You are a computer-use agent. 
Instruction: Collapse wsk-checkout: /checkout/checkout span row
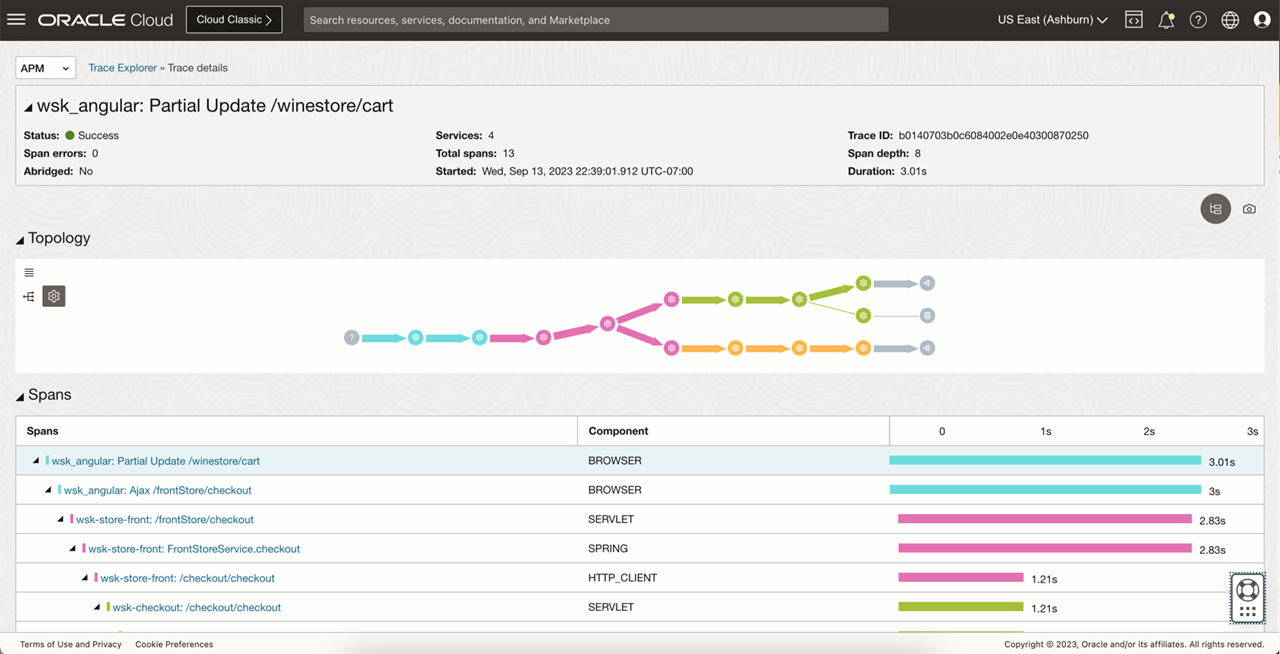[x=96, y=607]
